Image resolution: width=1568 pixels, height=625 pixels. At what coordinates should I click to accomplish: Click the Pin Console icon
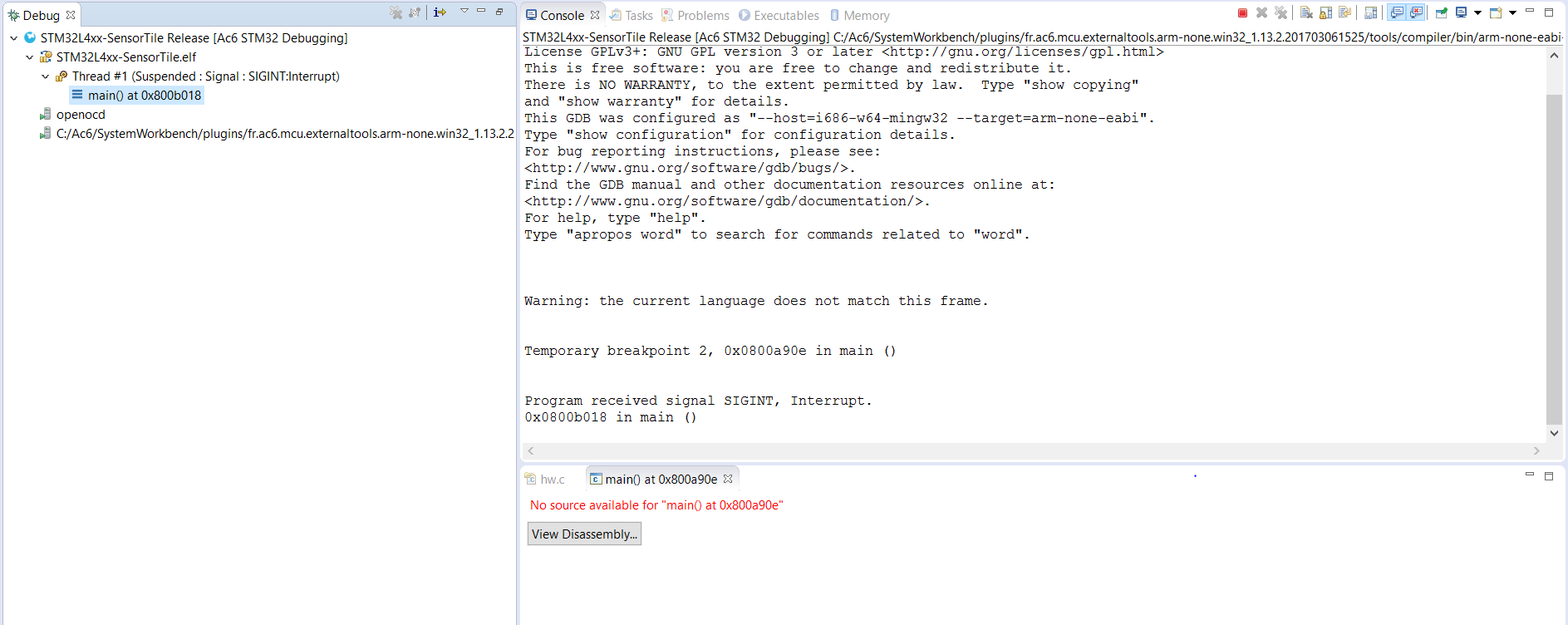1442,12
